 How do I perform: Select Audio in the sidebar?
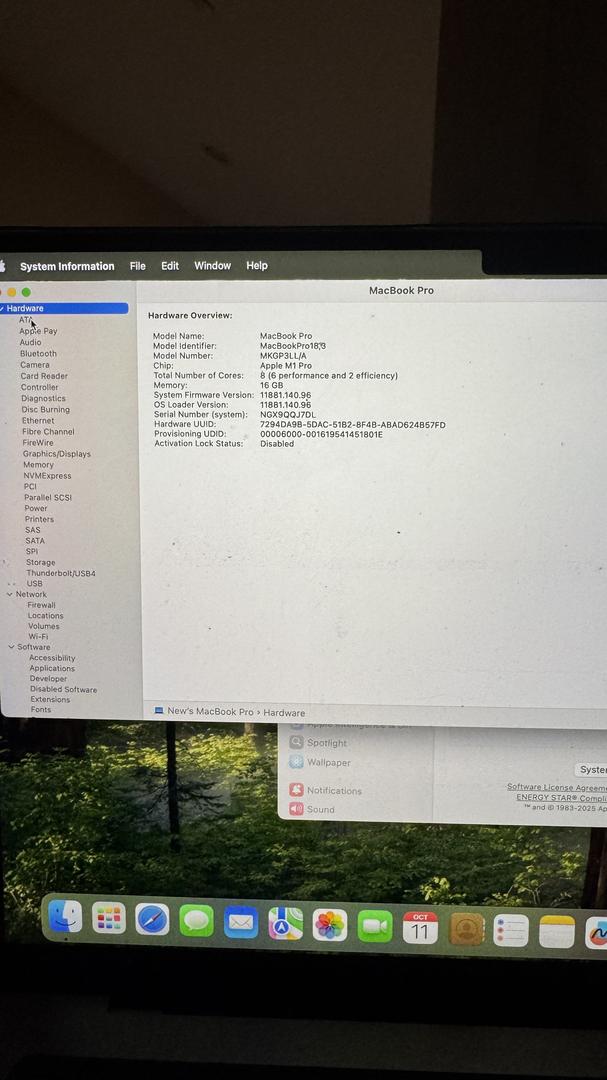(x=30, y=342)
